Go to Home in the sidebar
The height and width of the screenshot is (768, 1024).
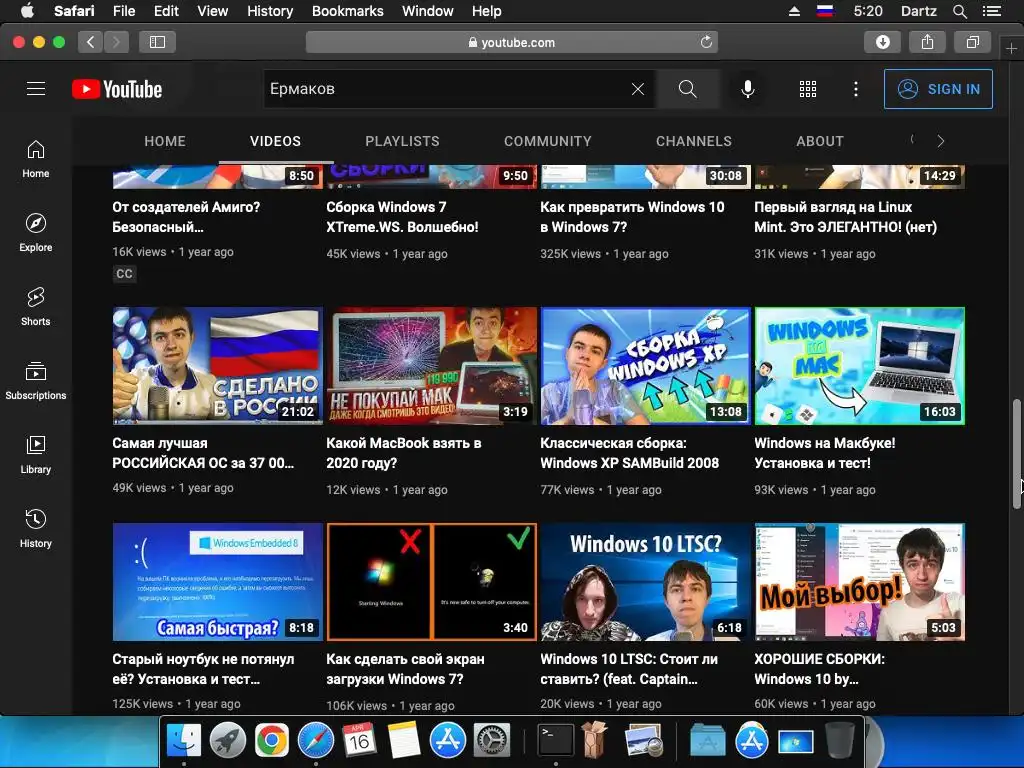[x=36, y=159]
